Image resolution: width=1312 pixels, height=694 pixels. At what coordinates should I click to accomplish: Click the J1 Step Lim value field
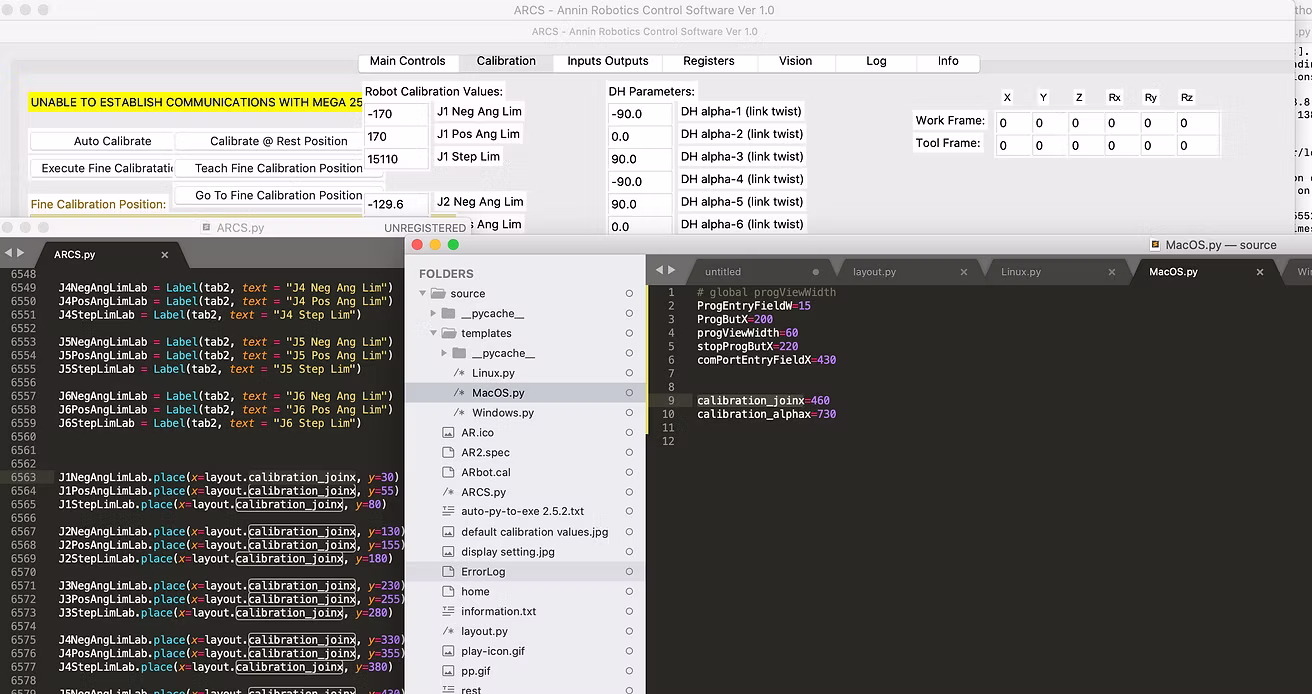click(397, 159)
